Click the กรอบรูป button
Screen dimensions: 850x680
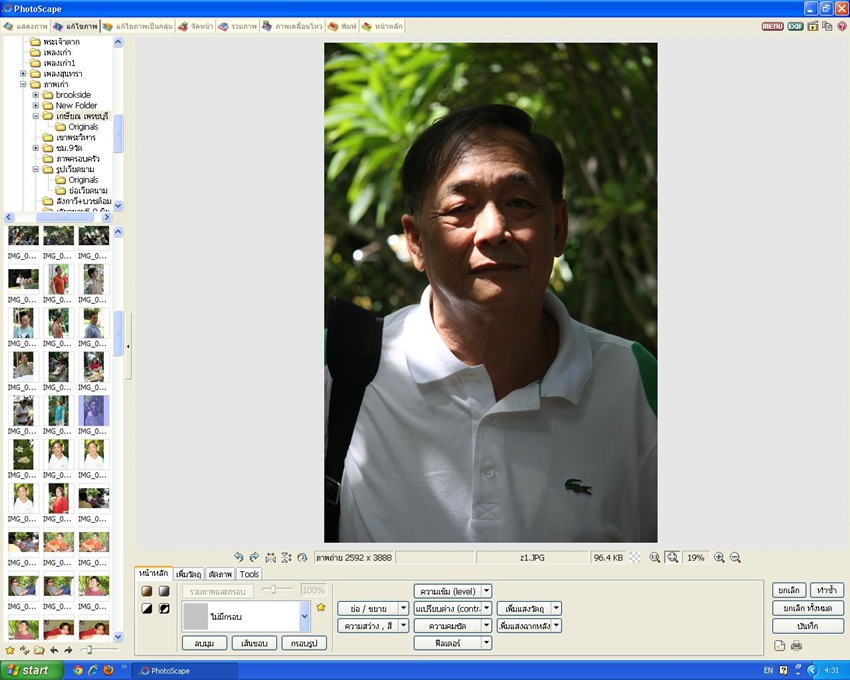tap(304, 643)
